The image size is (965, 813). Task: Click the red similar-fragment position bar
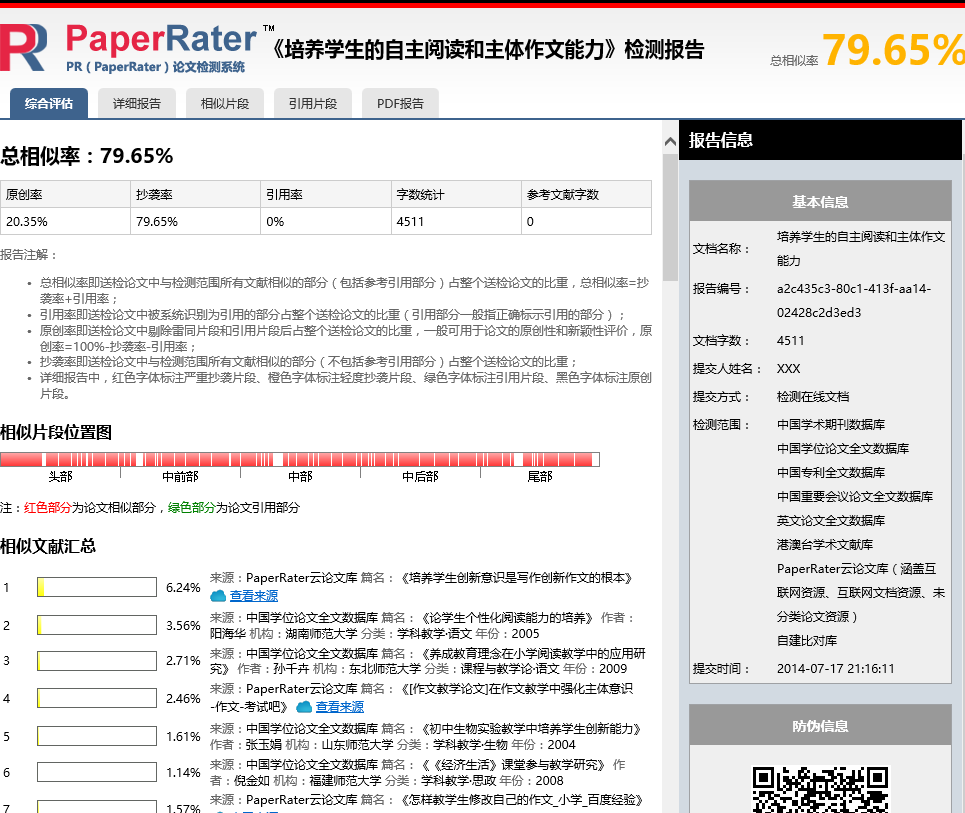pyautogui.click(x=300, y=459)
